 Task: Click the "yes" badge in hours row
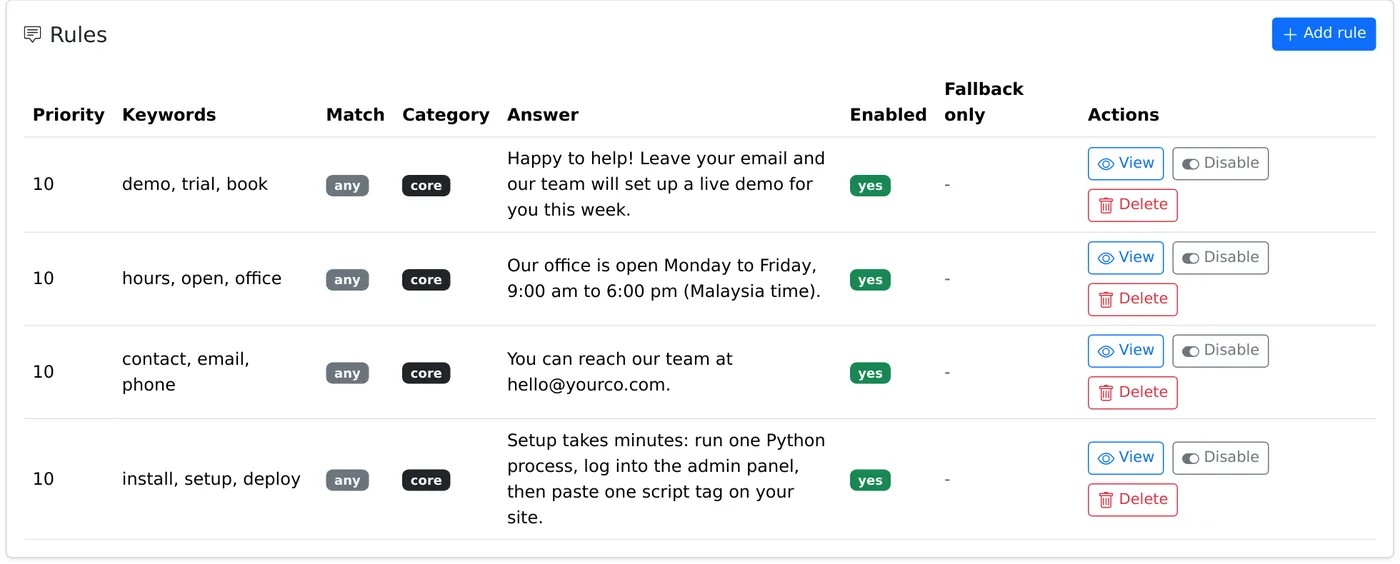870,280
